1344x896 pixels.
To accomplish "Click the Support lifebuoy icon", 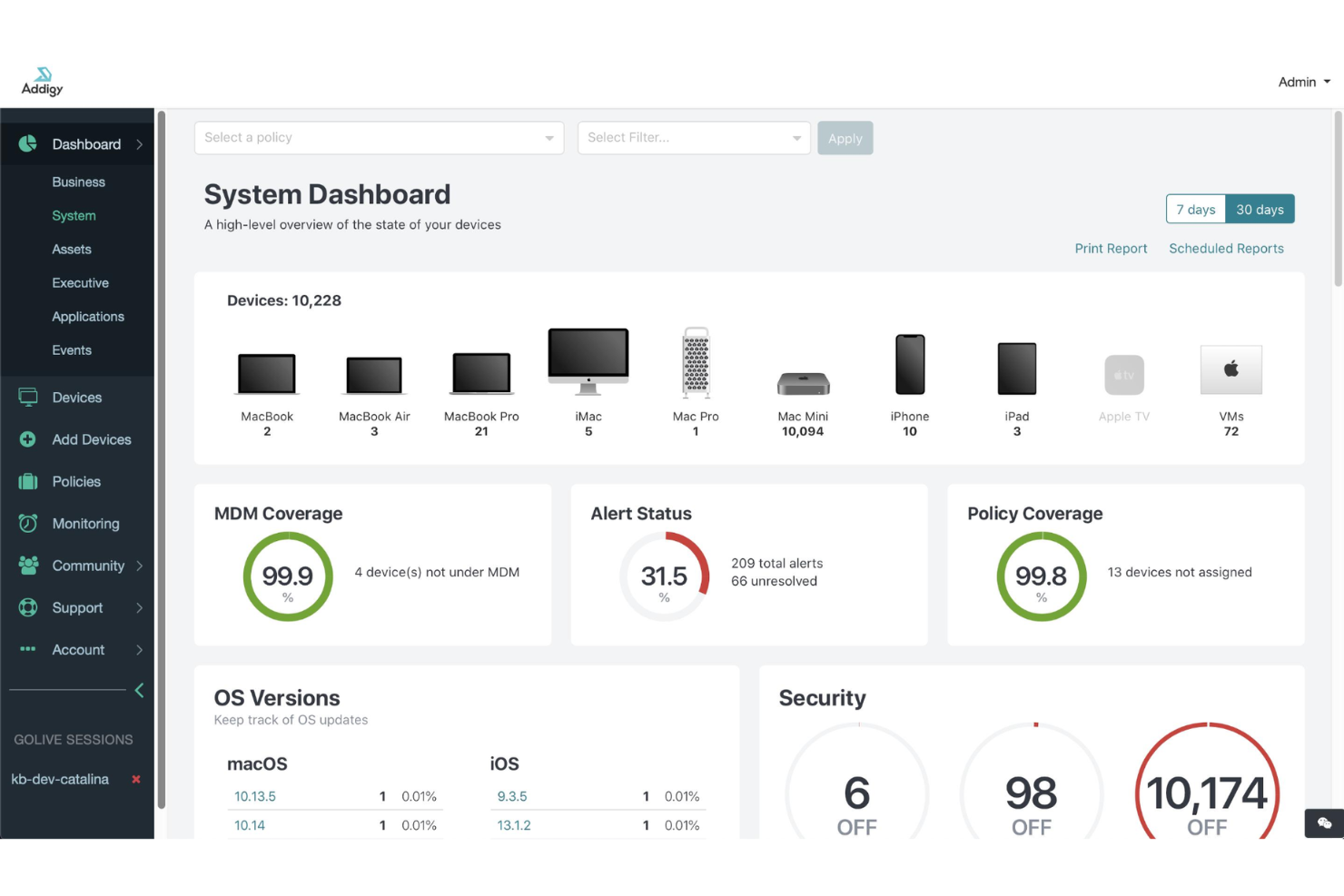I will click(28, 607).
